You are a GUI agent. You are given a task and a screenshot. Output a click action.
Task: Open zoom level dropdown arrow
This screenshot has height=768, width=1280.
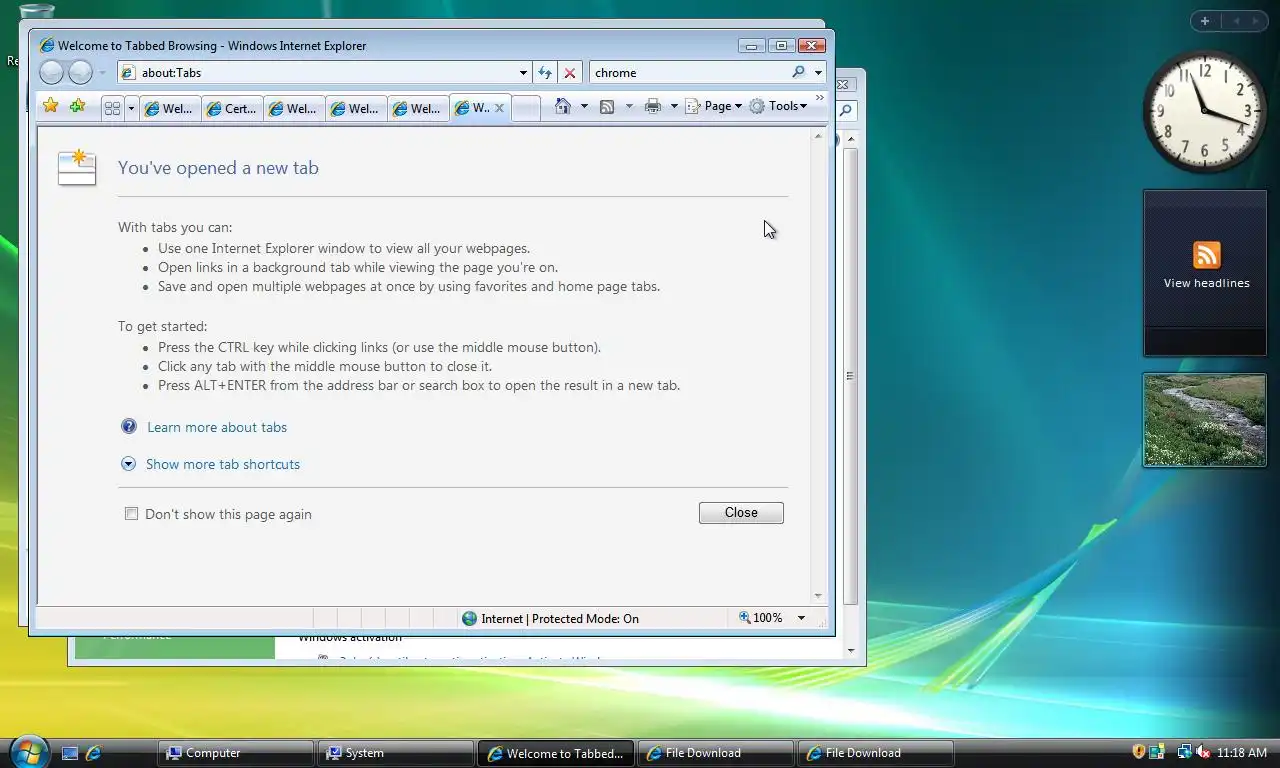pyautogui.click(x=801, y=618)
